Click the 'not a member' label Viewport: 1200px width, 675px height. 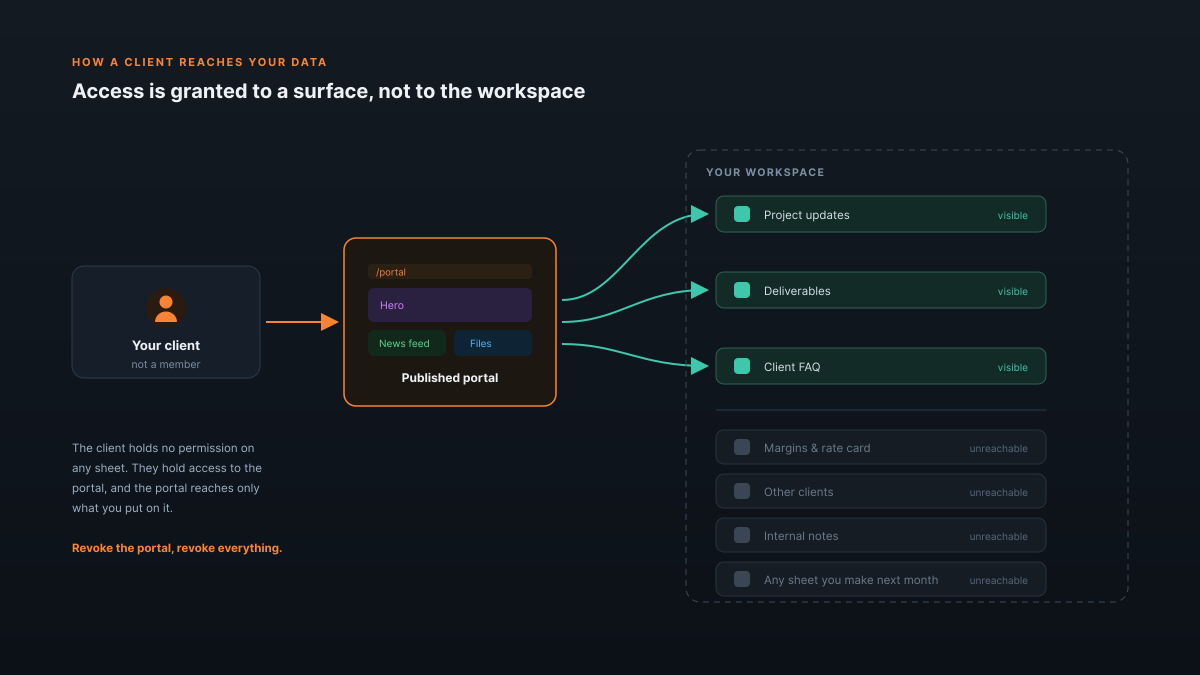166,364
